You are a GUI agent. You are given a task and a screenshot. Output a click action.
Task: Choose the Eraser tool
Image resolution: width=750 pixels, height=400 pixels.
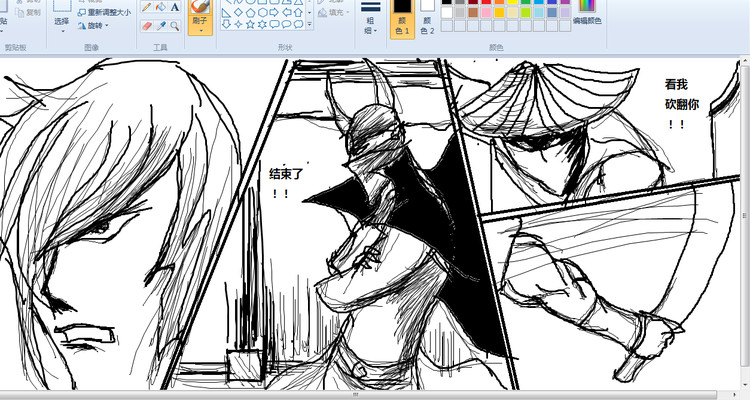(x=147, y=25)
